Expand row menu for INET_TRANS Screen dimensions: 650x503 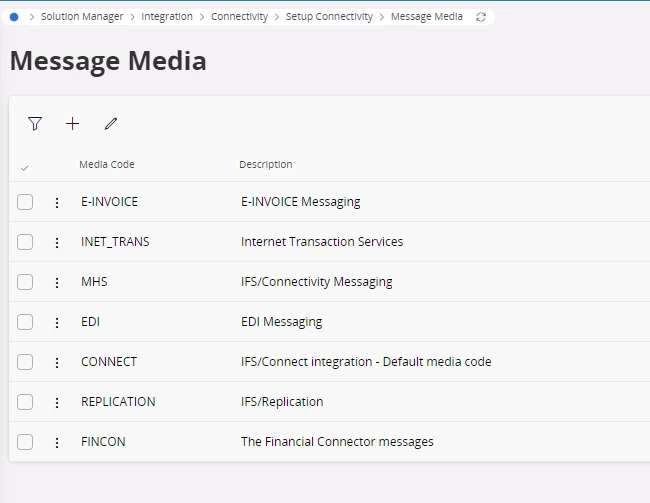pyautogui.click(x=57, y=243)
